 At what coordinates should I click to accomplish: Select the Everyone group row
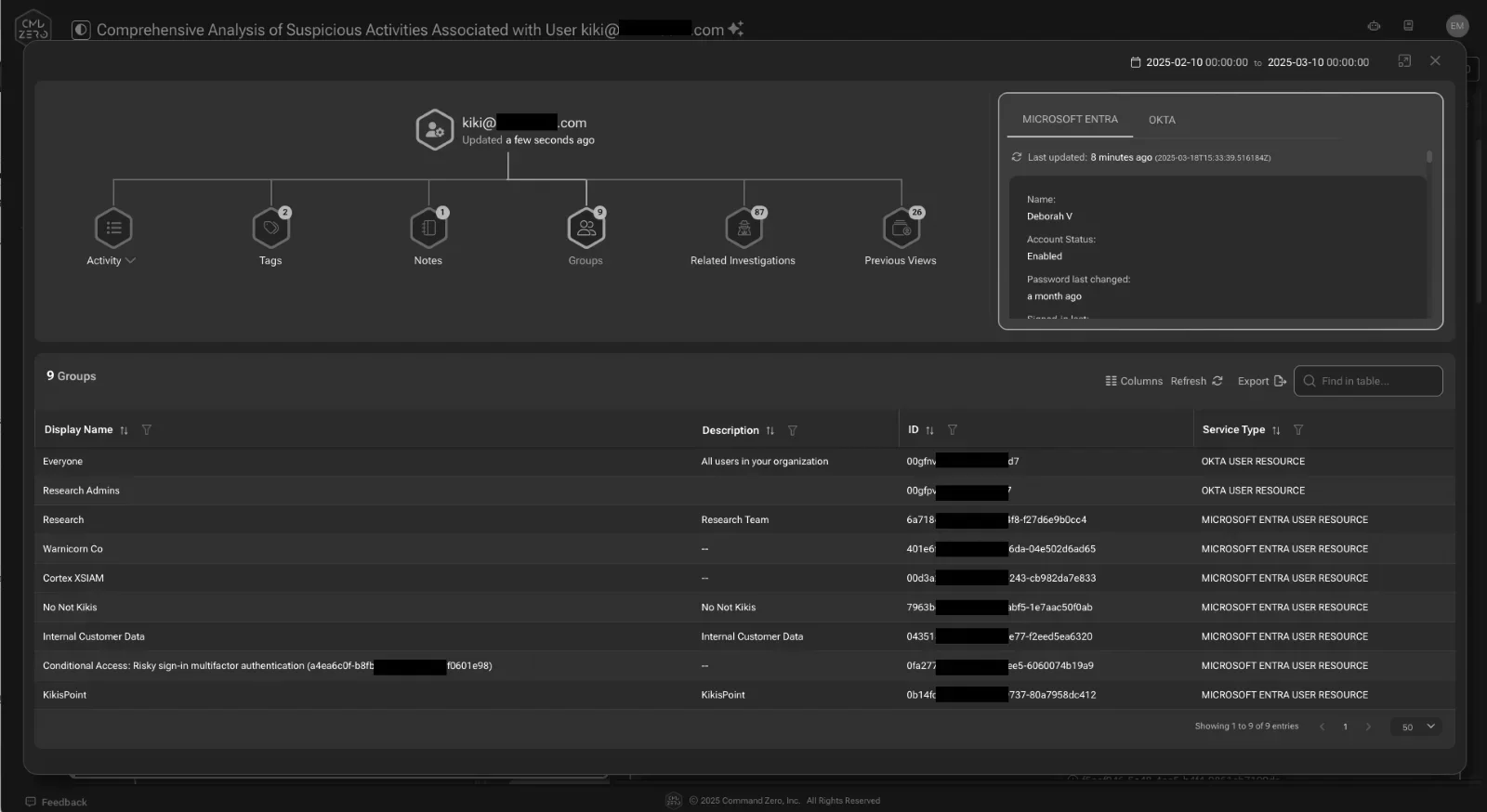[x=744, y=462]
